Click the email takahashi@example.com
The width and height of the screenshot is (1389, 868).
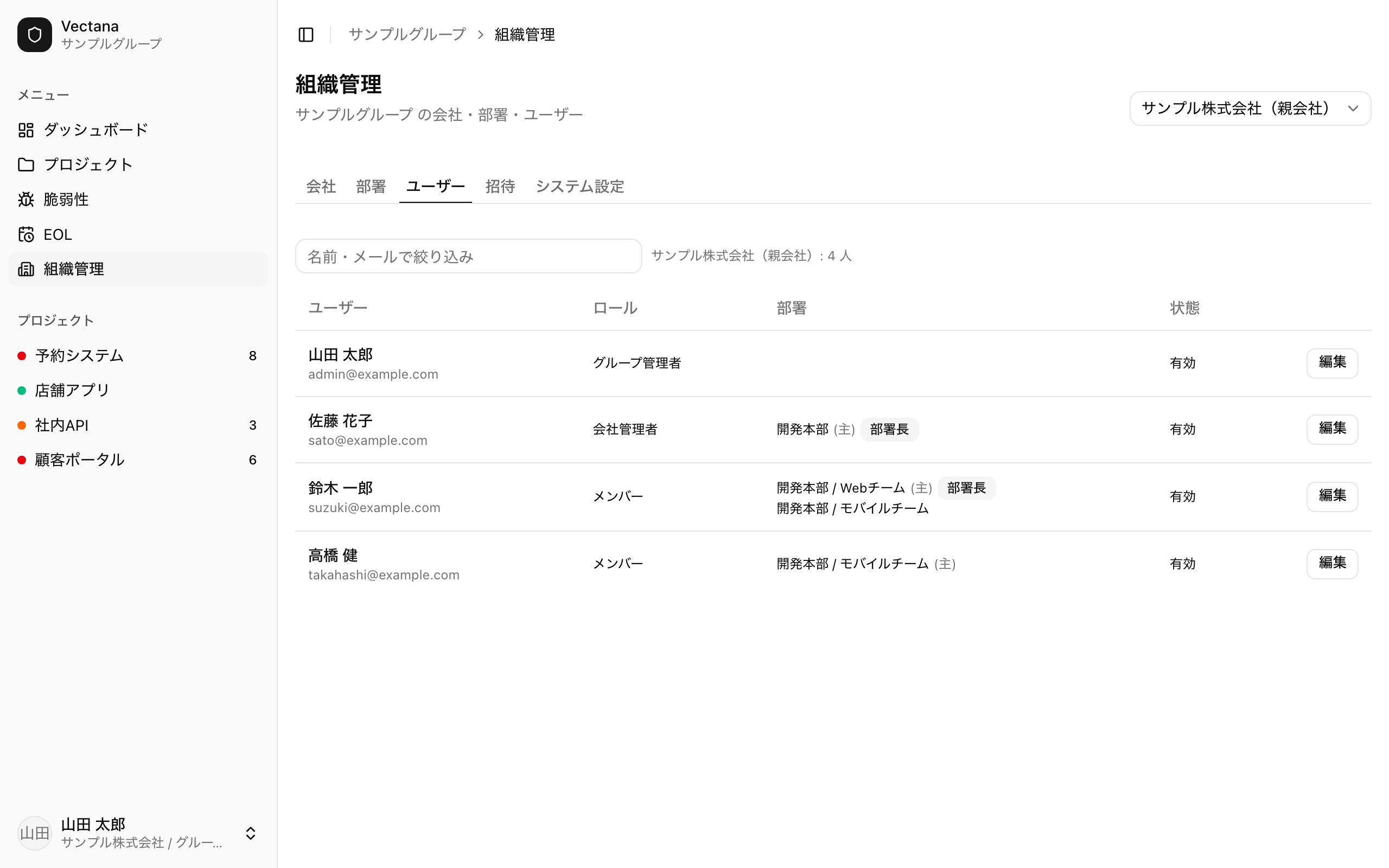tap(384, 575)
